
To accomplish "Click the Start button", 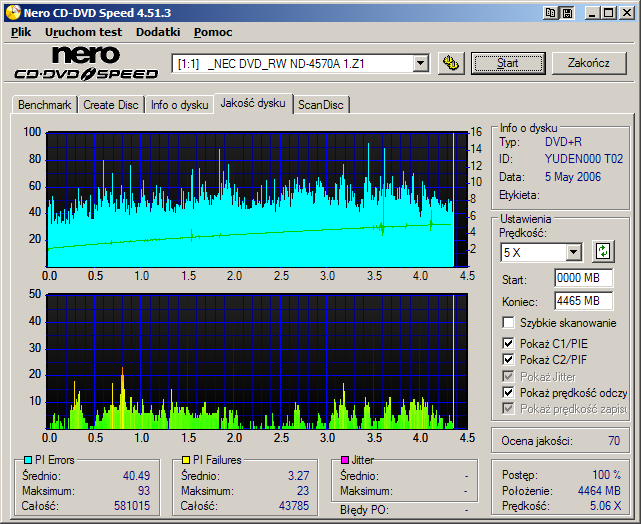I will tap(508, 63).
